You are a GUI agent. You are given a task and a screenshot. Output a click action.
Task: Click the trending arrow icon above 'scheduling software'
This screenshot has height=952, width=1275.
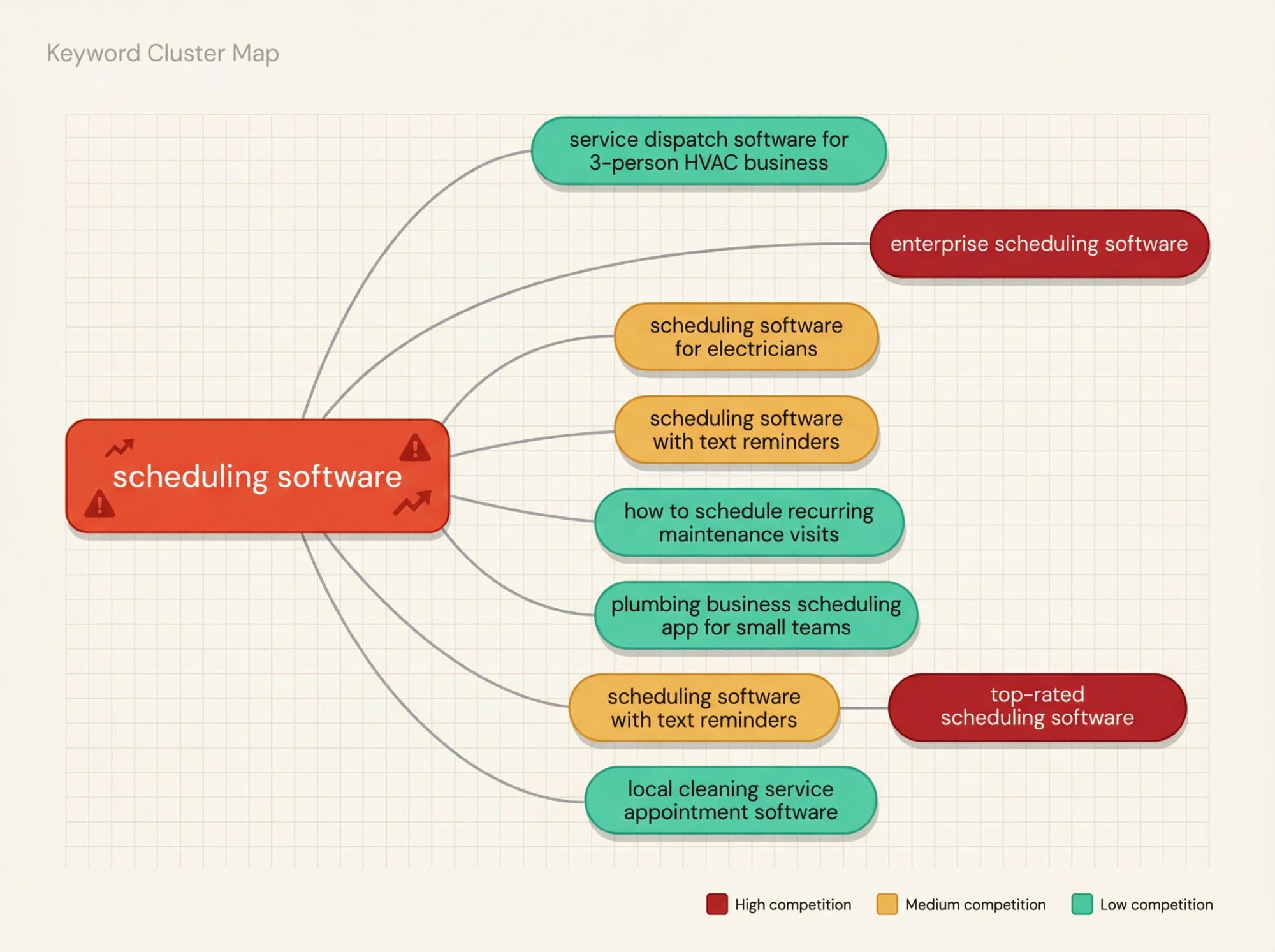(120, 448)
